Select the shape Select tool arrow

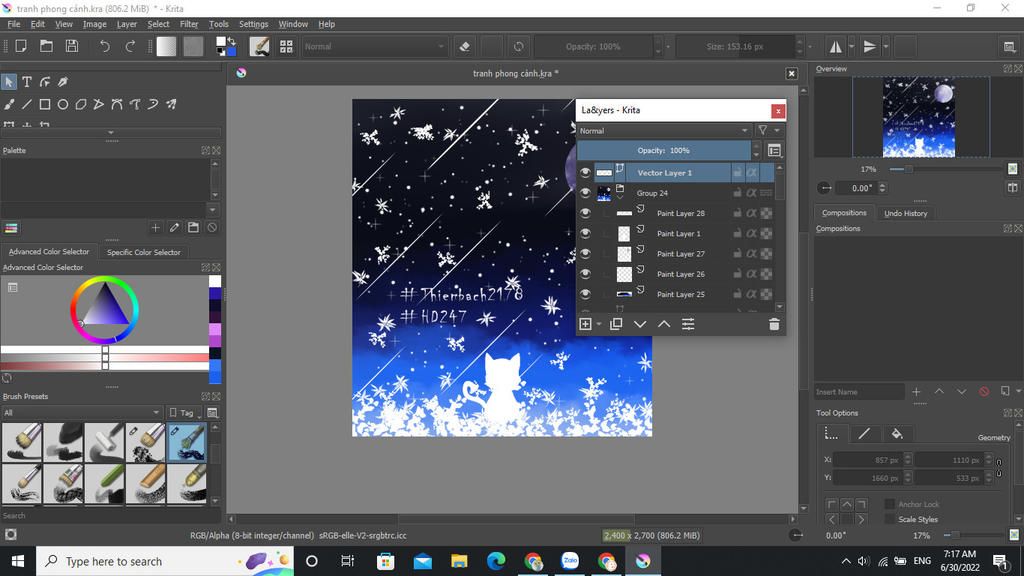(8, 82)
